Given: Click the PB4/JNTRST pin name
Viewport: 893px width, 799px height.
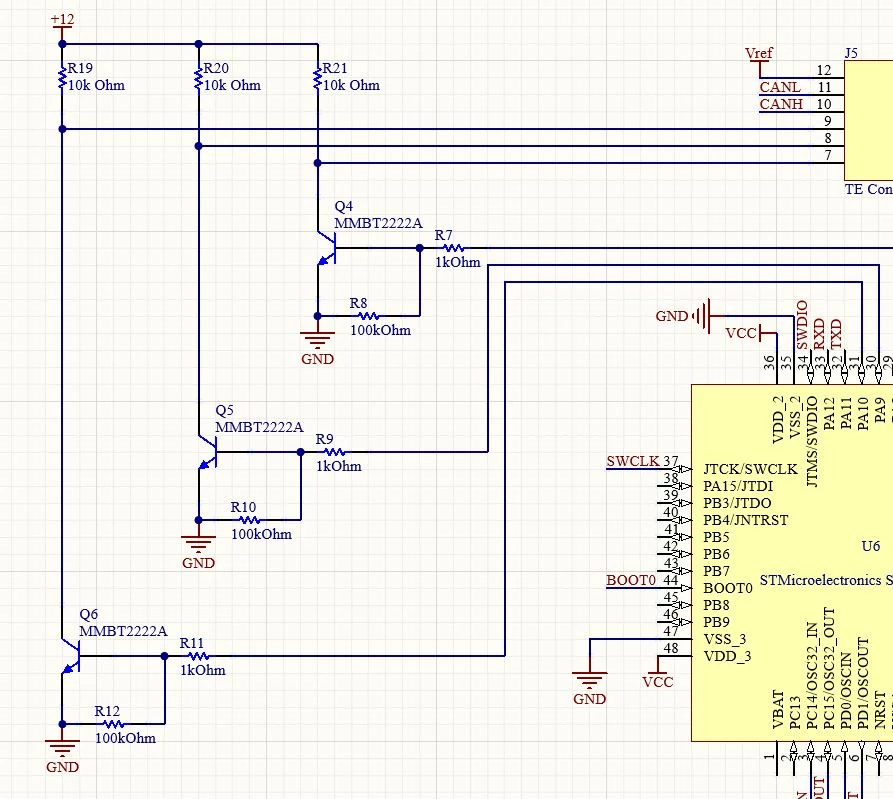Looking at the screenshot, I should coord(745,520).
